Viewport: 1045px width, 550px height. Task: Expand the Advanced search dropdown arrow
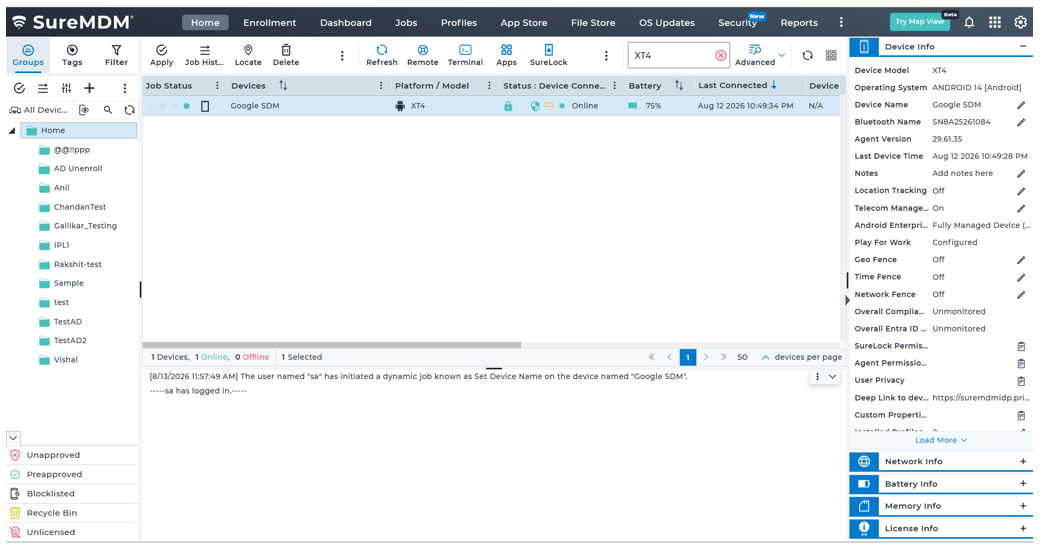click(782, 55)
